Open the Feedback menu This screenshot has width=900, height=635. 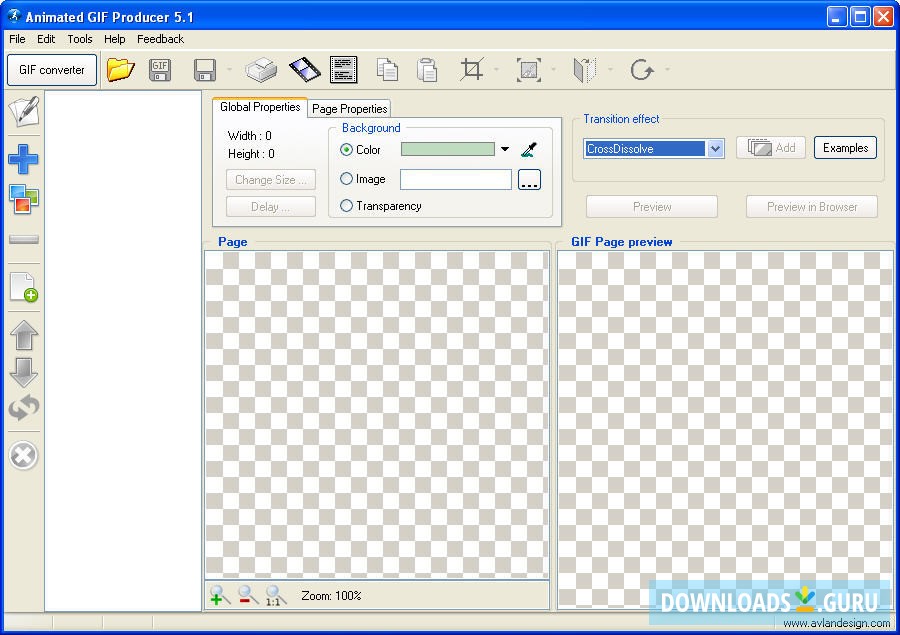click(x=160, y=39)
